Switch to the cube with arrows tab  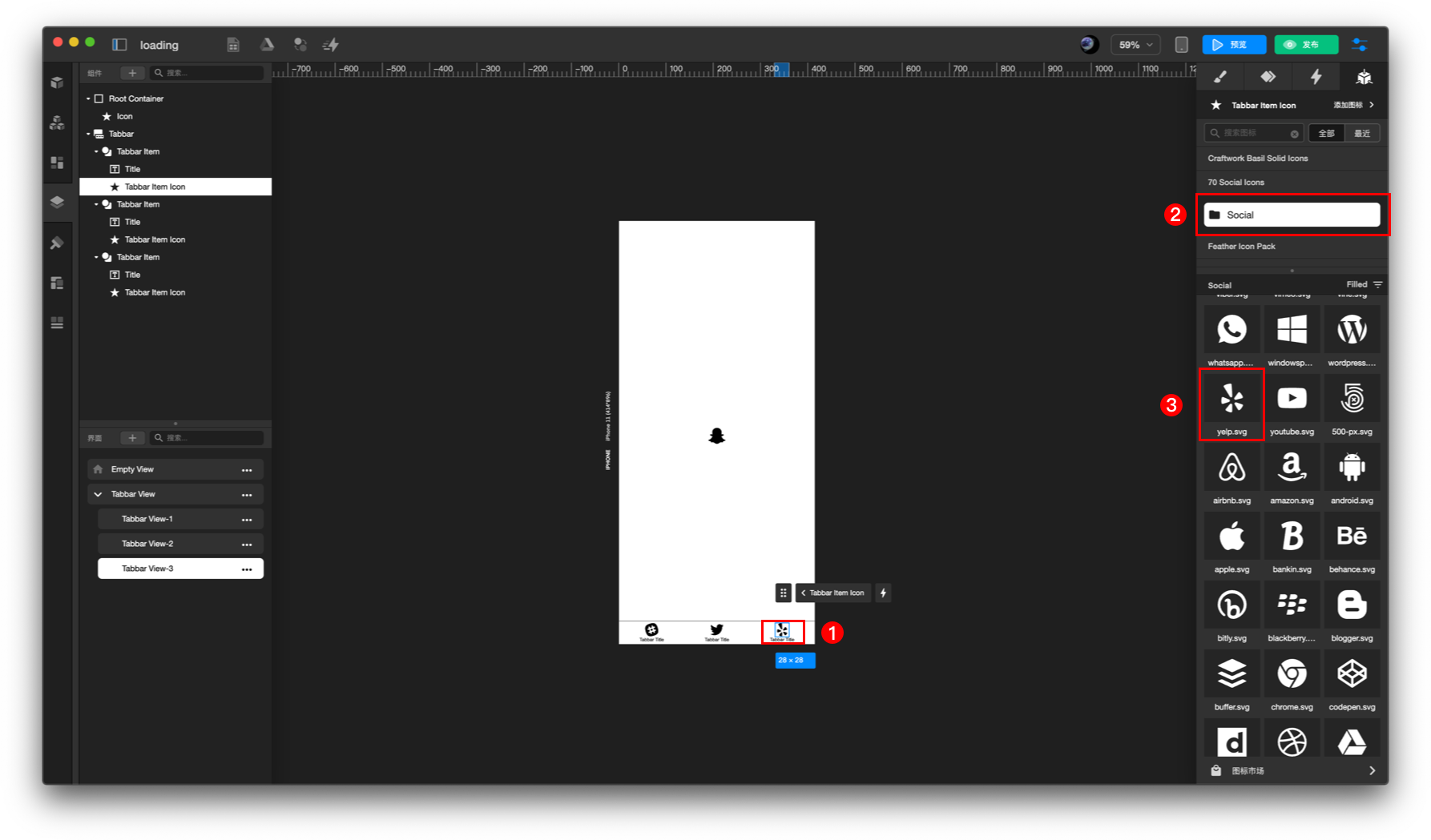(1364, 77)
